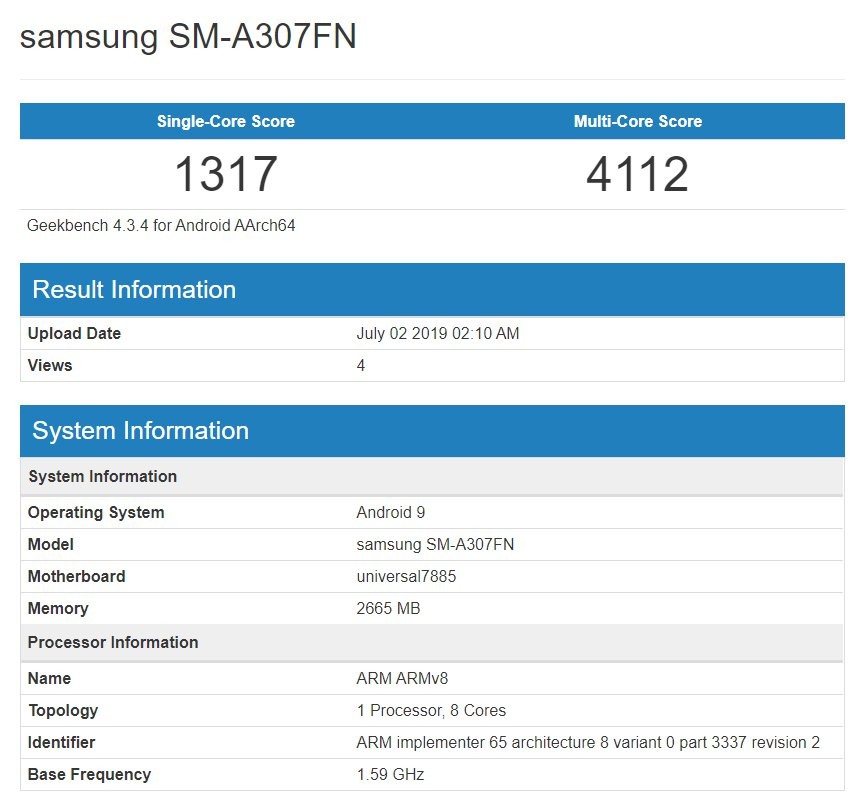Click the universal7885 motherboard value
This screenshot has width=864, height=805.
406,576
